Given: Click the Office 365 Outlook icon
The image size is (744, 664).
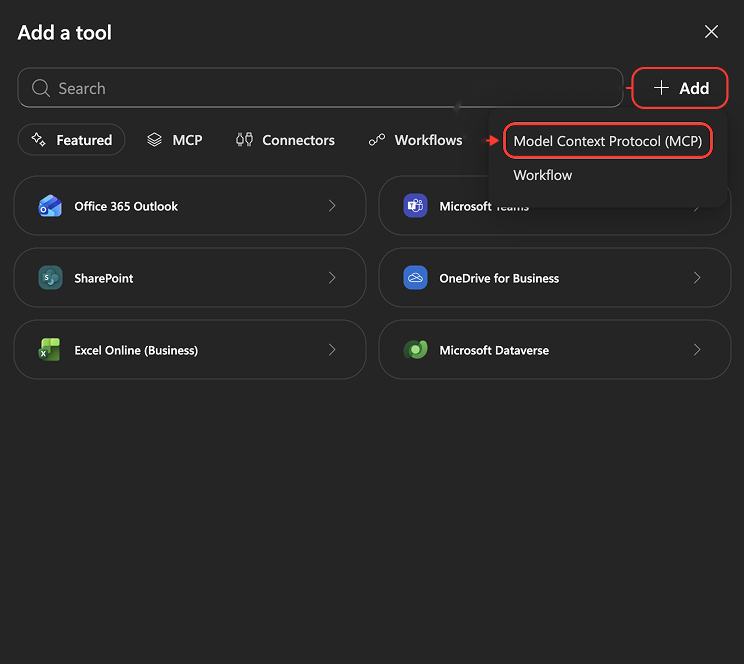Looking at the screenshot, I should pyautogui.click(x=50, y=206).
